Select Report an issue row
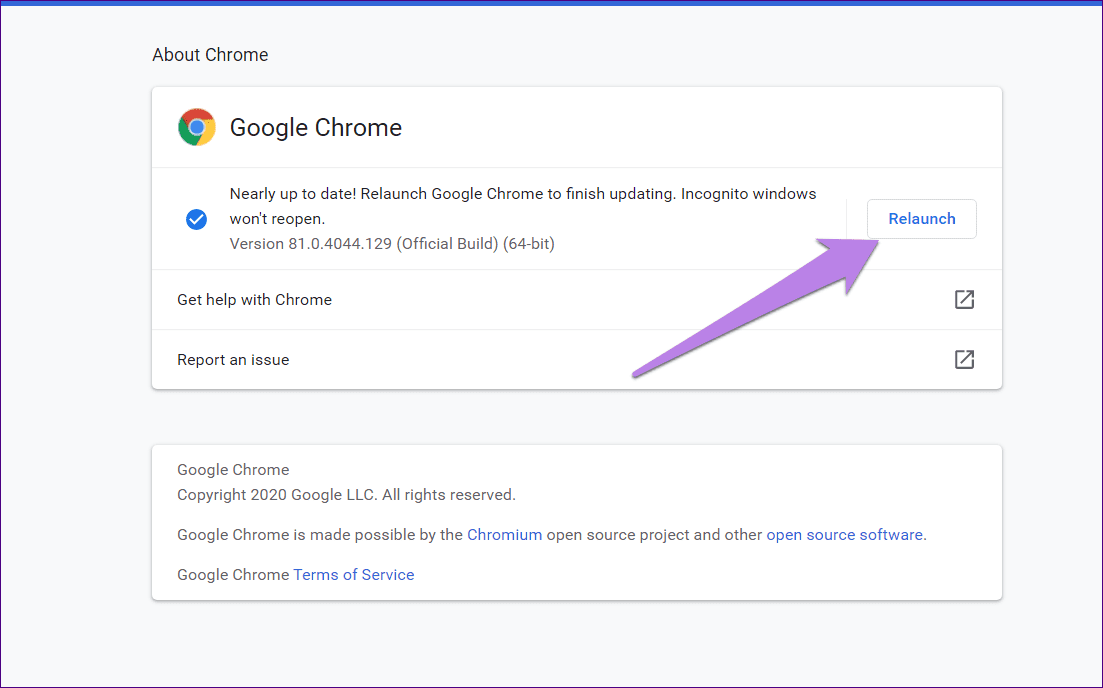1103x688 pixels. pos(577,359)
